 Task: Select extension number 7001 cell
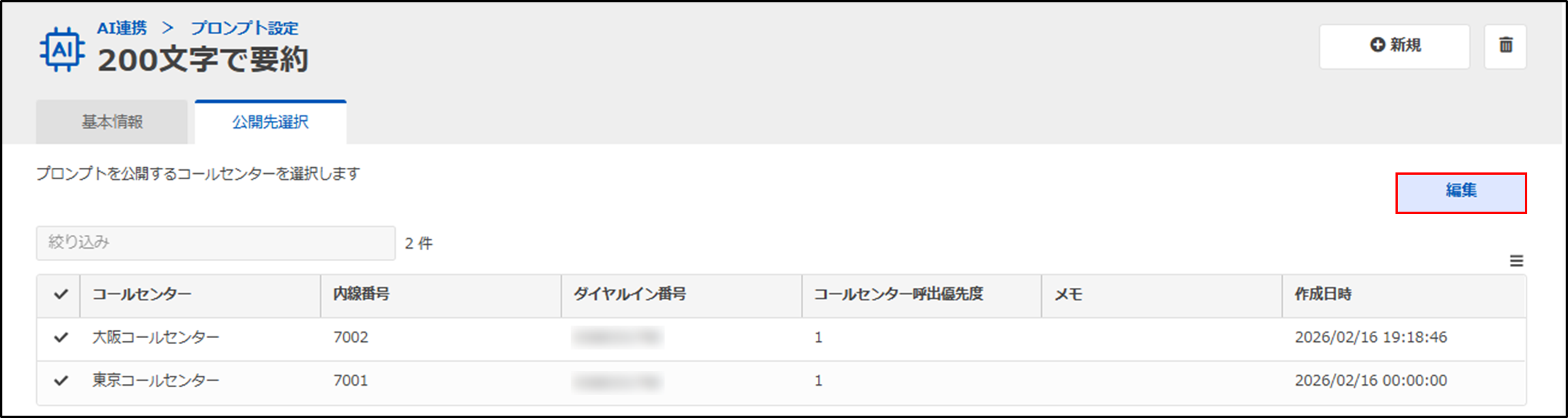(350, 380)
